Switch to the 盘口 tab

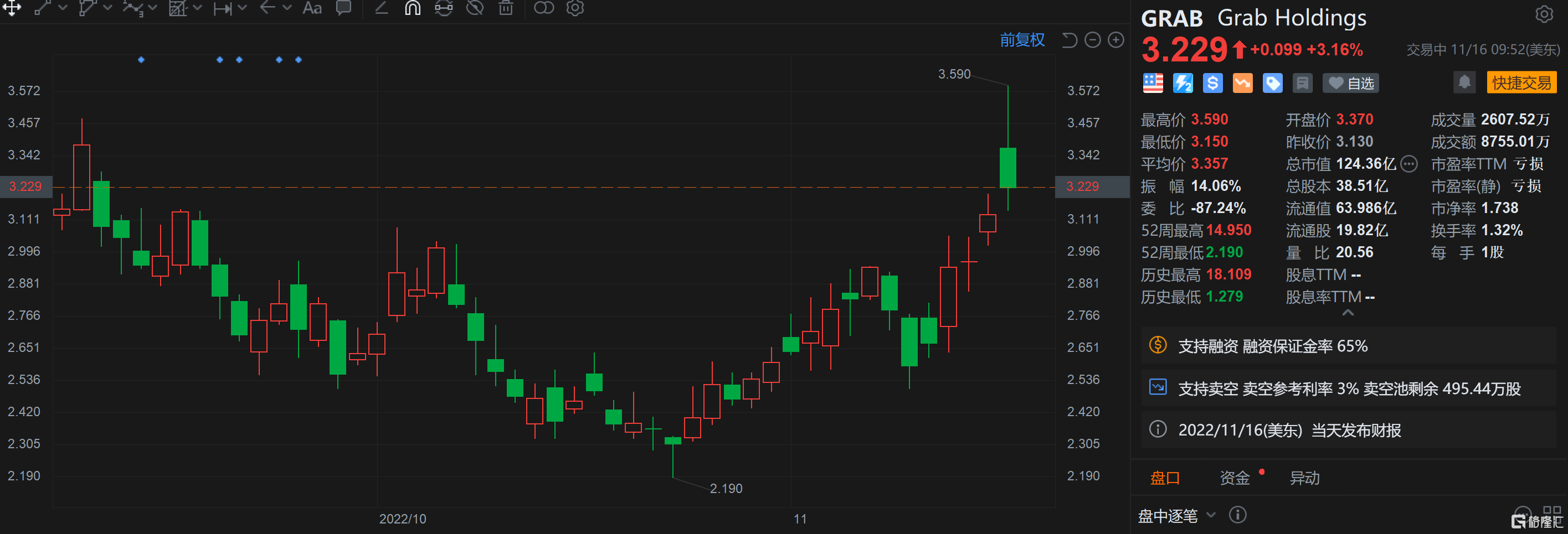tap(1165, 478)
